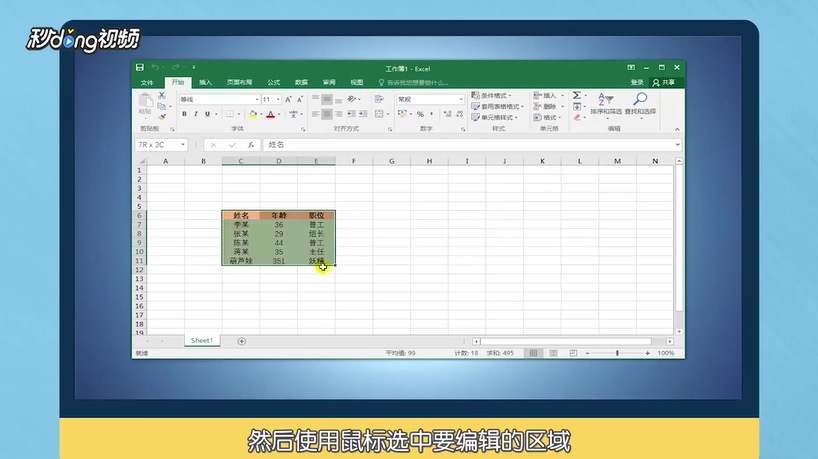Viewport: 818px width, 459px height.
Task: Apply percent style with the % icon
Action: coord(420,114)
